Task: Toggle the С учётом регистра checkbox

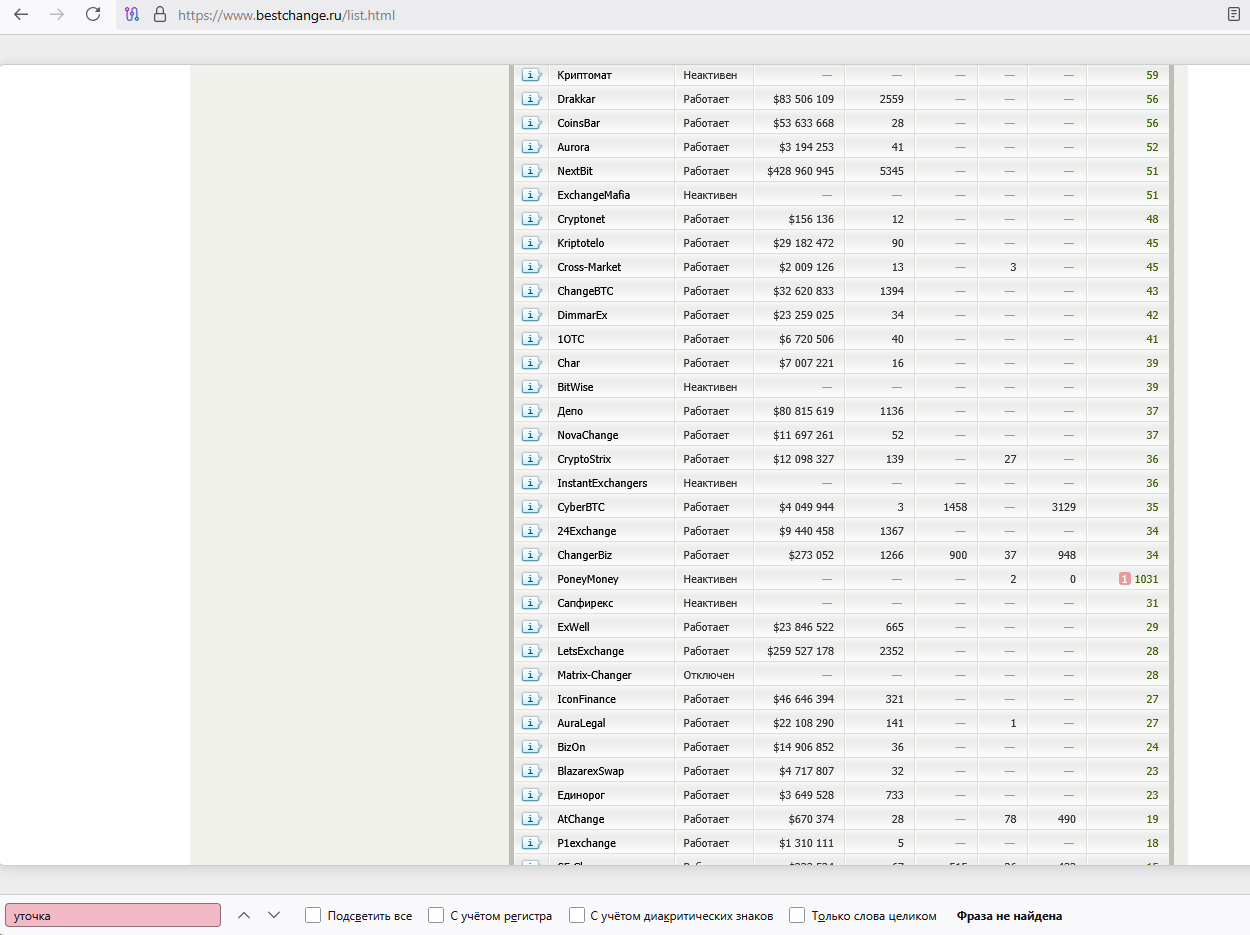Action: pos(436,915)
